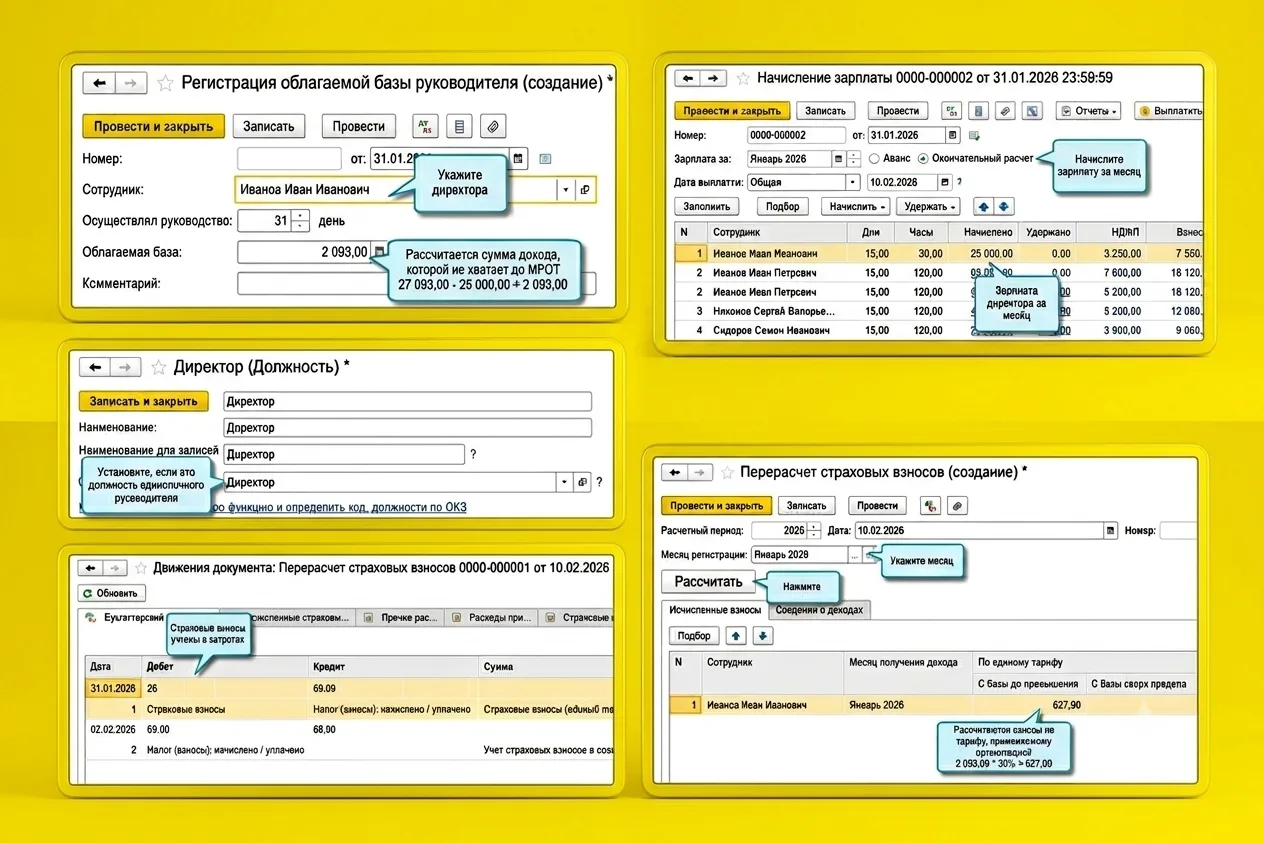
Task: Open the Отчеты dropdown in Начисление зарплаты
Action: pos(1088,111)
